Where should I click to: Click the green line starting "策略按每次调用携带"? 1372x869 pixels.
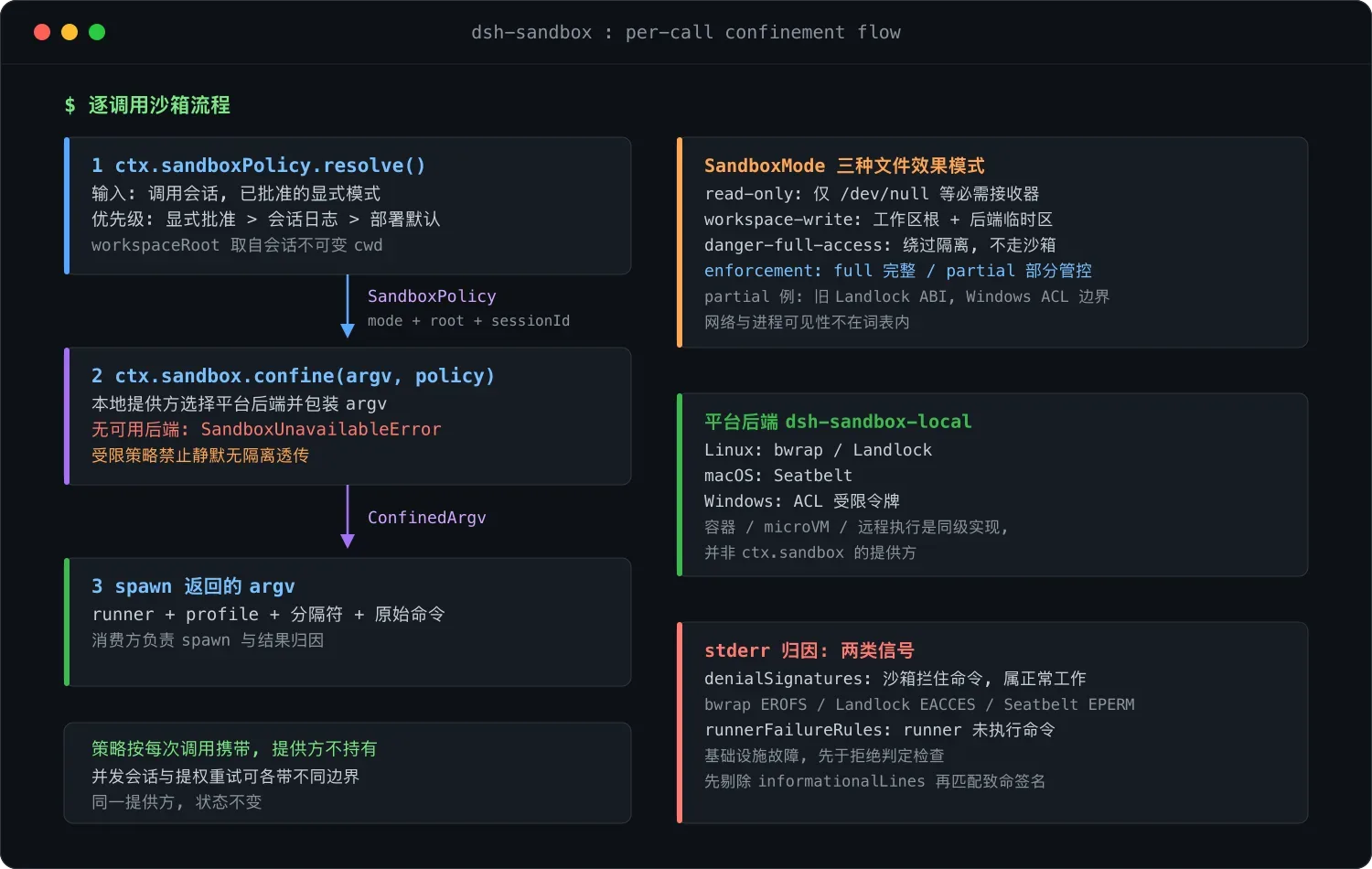[x=234, y=749]
